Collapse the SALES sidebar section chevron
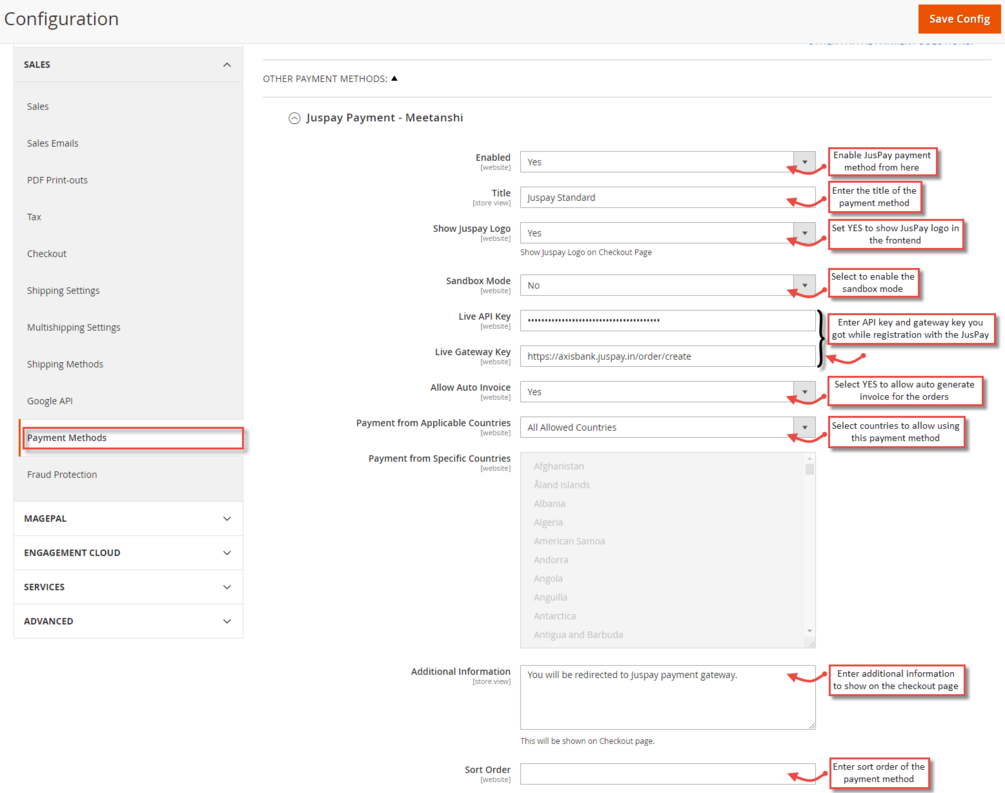The image size is (1005, 793). pos(227,65)
